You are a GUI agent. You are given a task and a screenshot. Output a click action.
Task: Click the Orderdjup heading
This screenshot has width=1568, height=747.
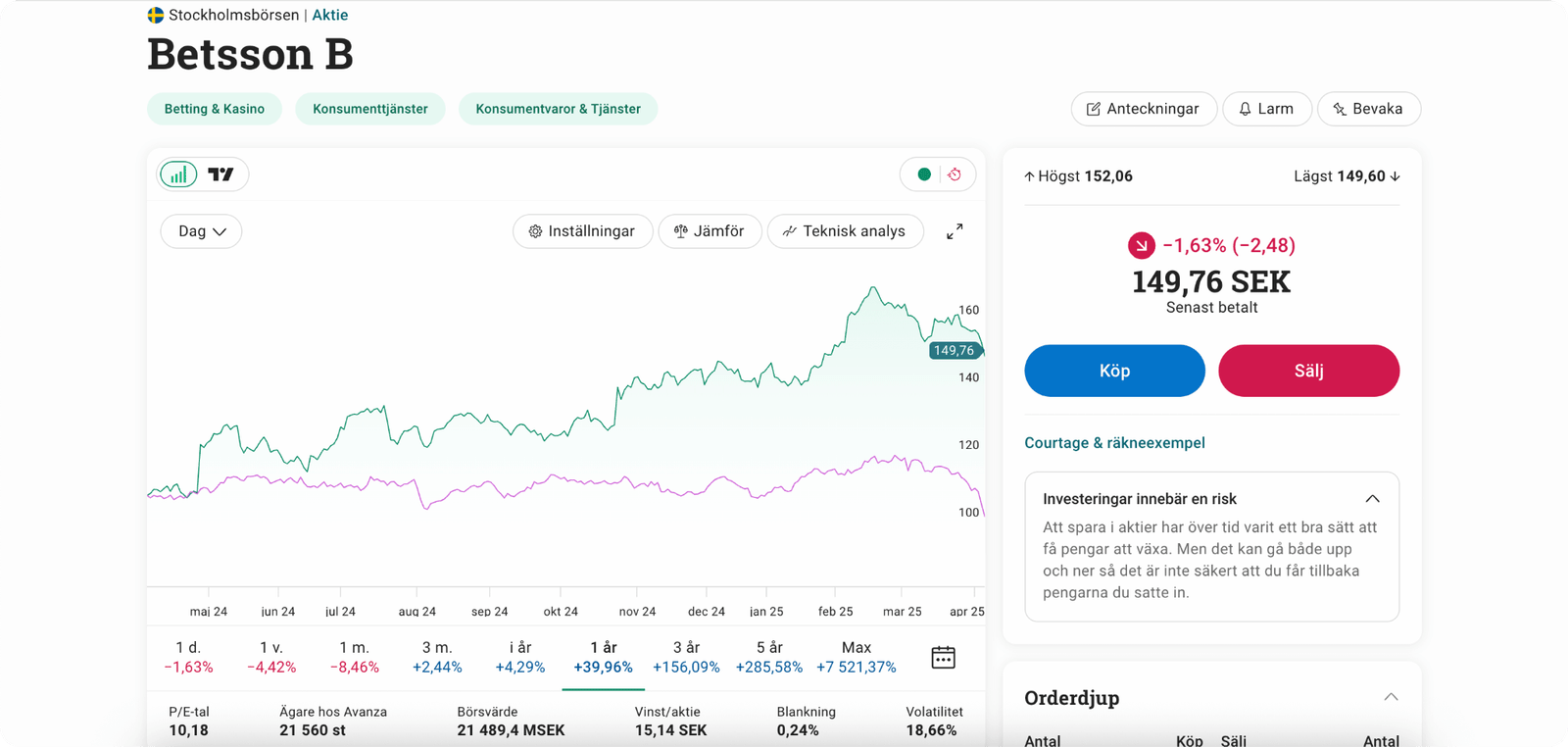1071,698
